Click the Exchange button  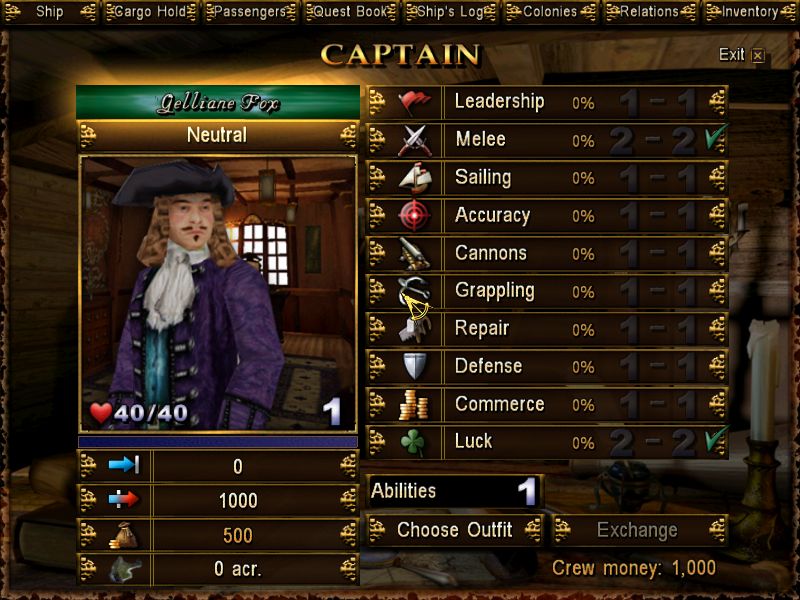tap(638, 530)
